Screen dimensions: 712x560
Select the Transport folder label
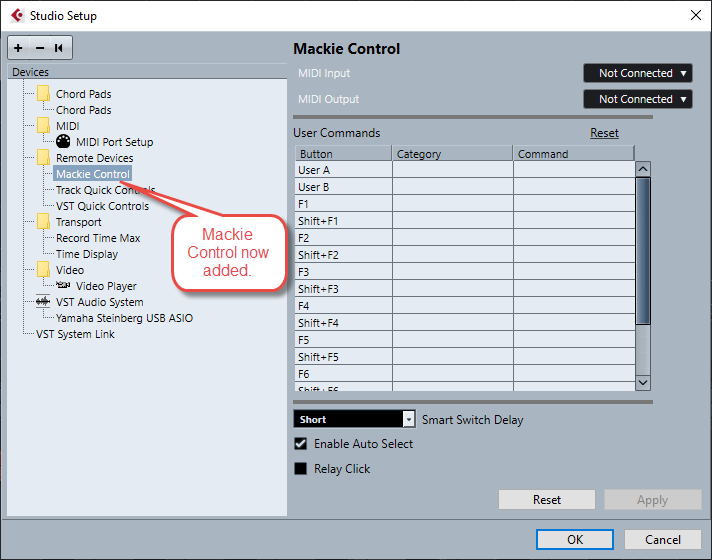(79, 222)
